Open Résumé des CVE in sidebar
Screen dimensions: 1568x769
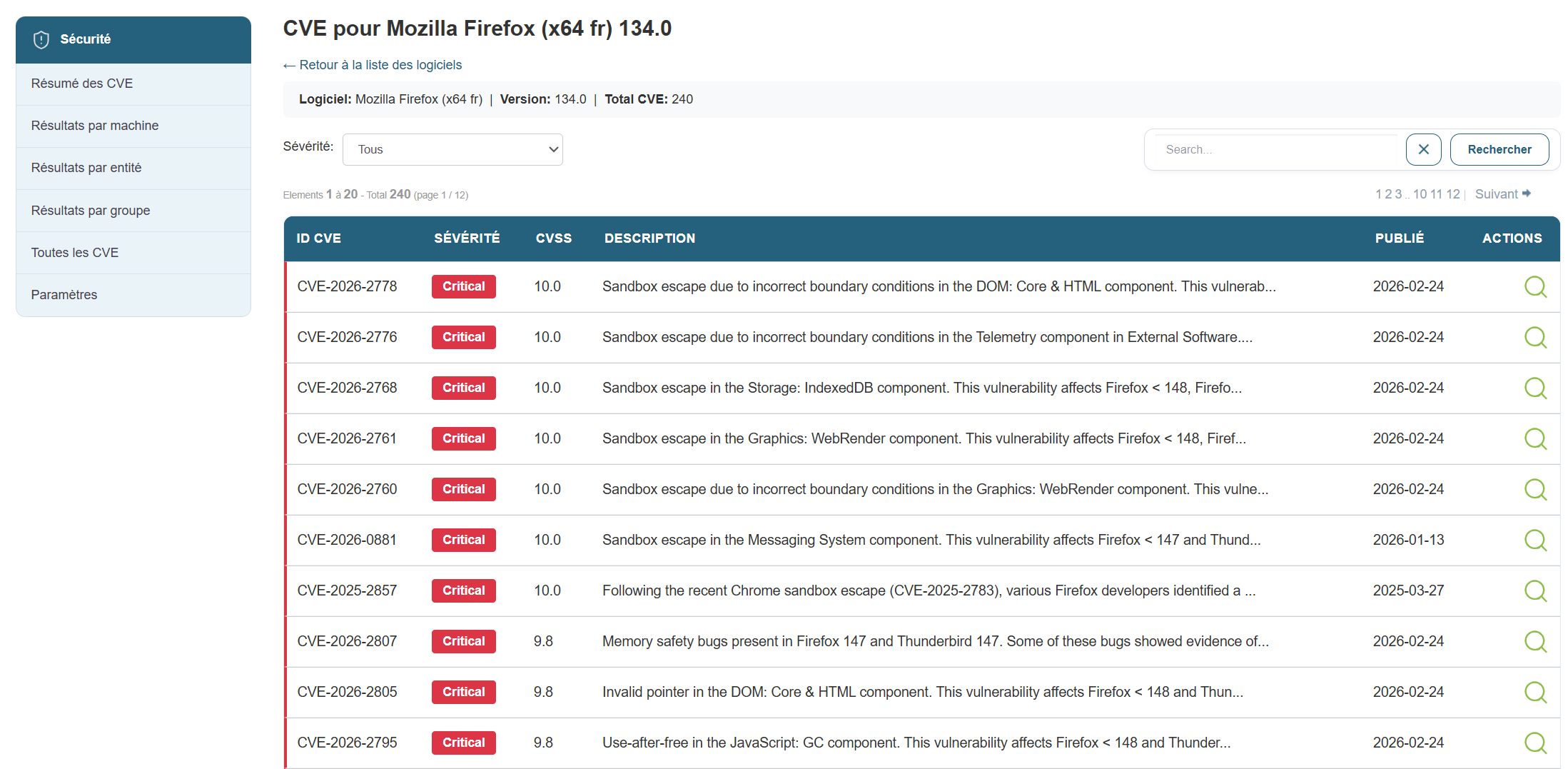(x=82, y=84)
